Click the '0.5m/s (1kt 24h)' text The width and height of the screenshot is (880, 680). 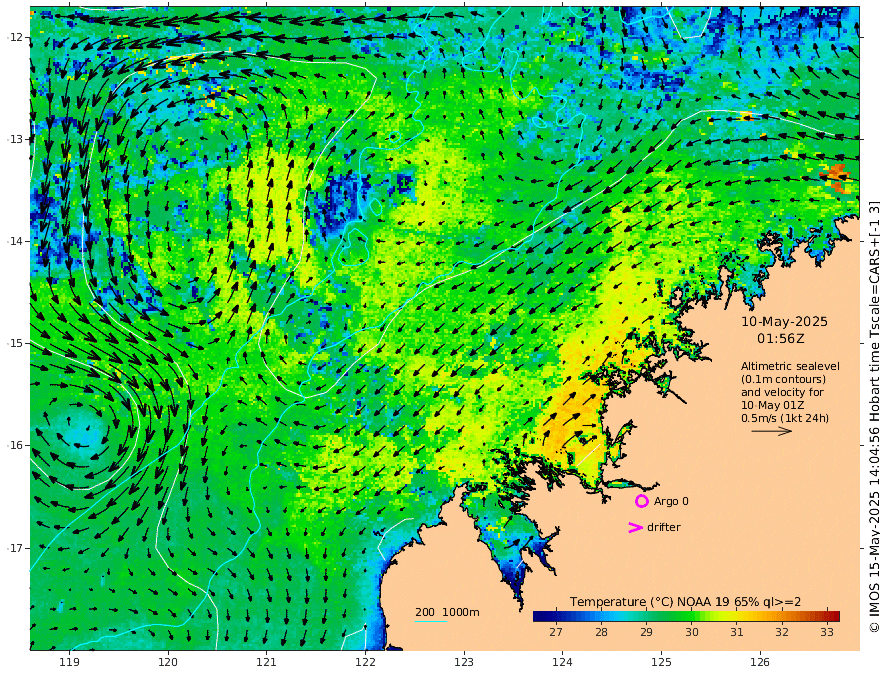785,418
